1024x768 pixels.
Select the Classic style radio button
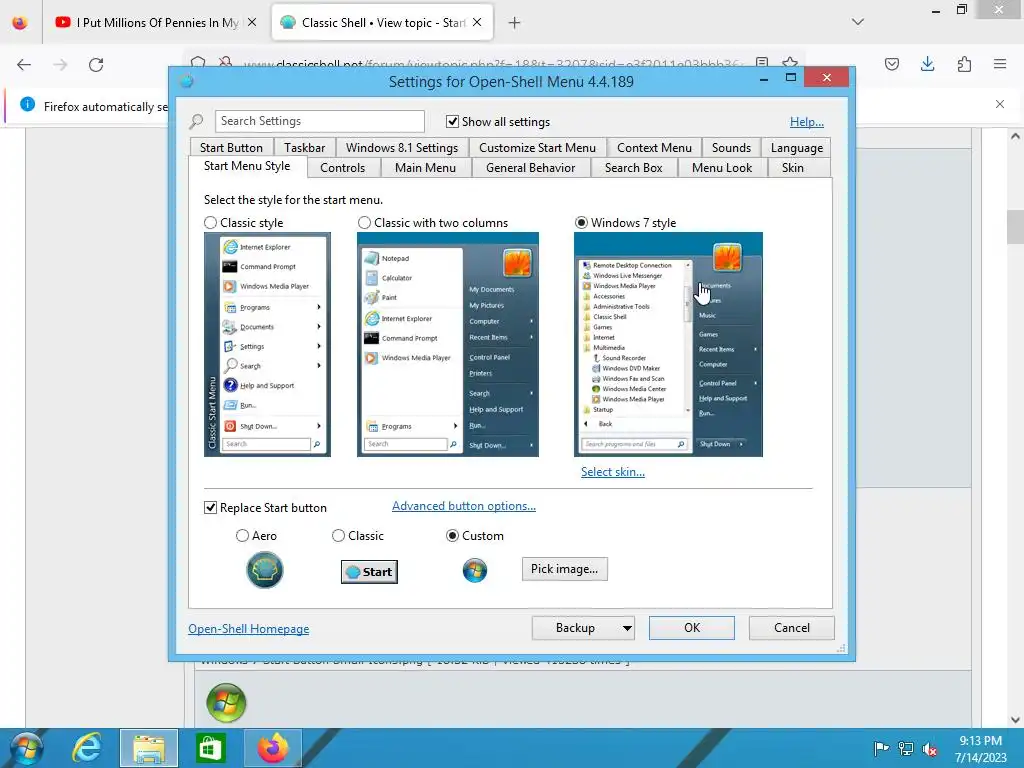pos(210,223)
